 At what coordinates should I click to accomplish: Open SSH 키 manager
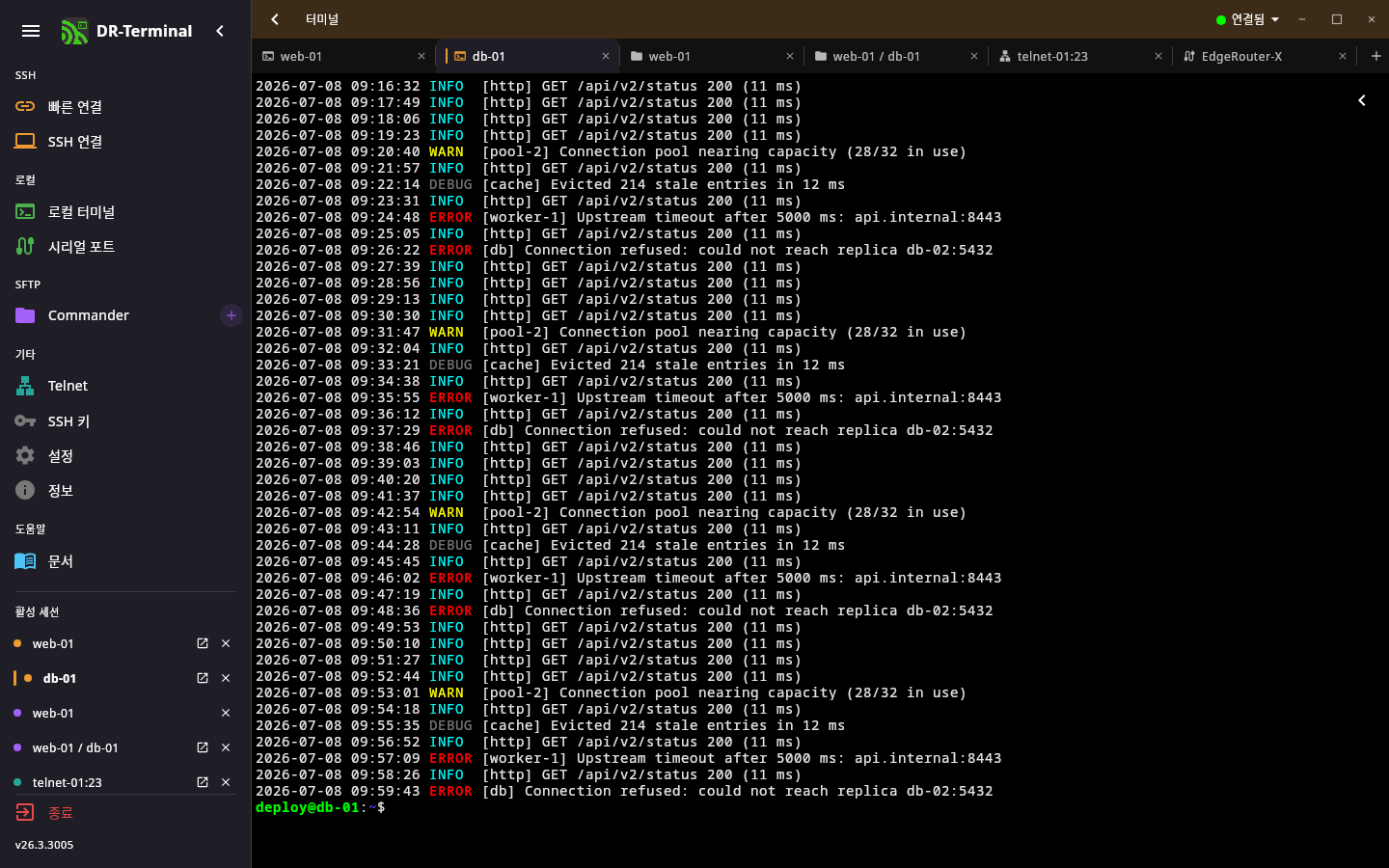tap(123, 421)
